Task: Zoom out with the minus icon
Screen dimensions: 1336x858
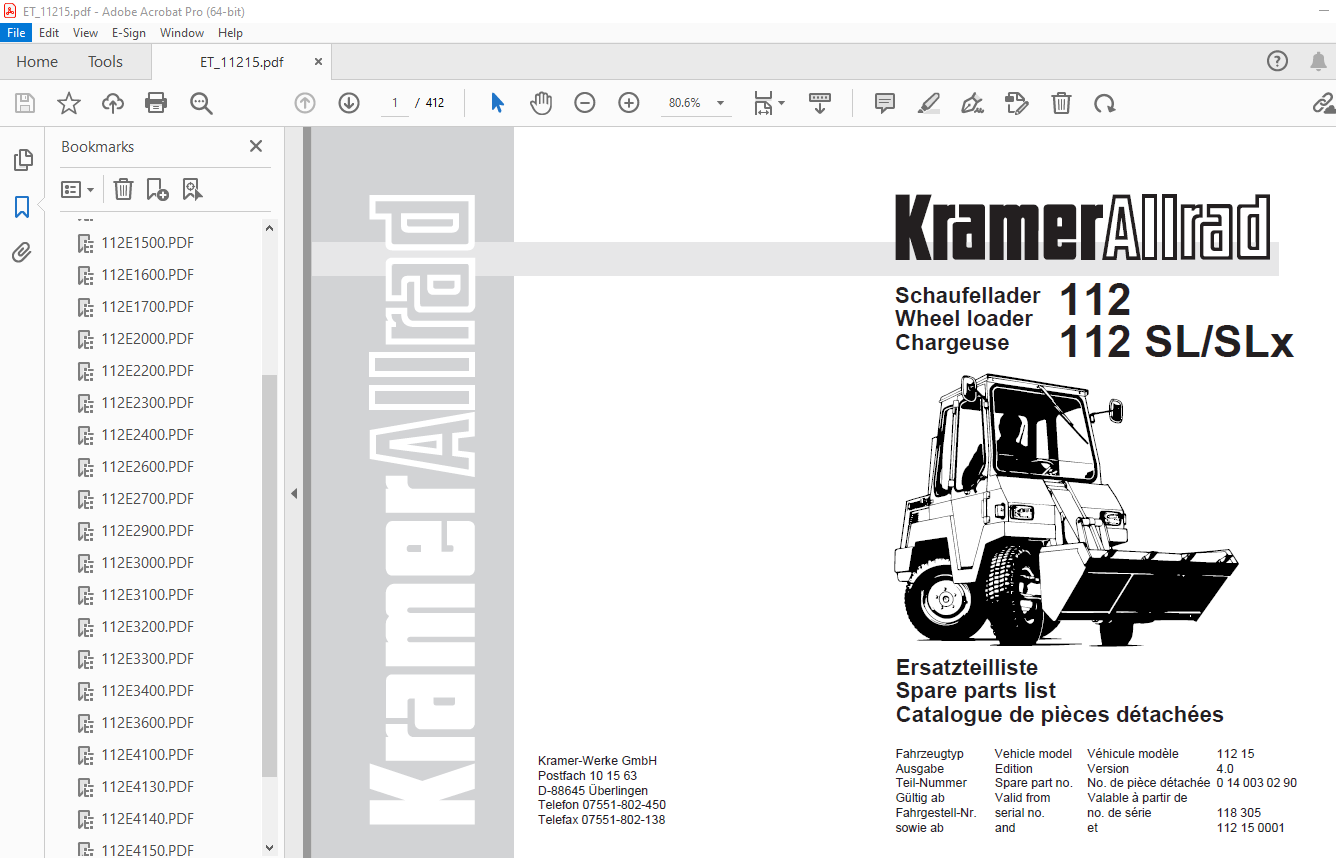Action: click(585, 103)
